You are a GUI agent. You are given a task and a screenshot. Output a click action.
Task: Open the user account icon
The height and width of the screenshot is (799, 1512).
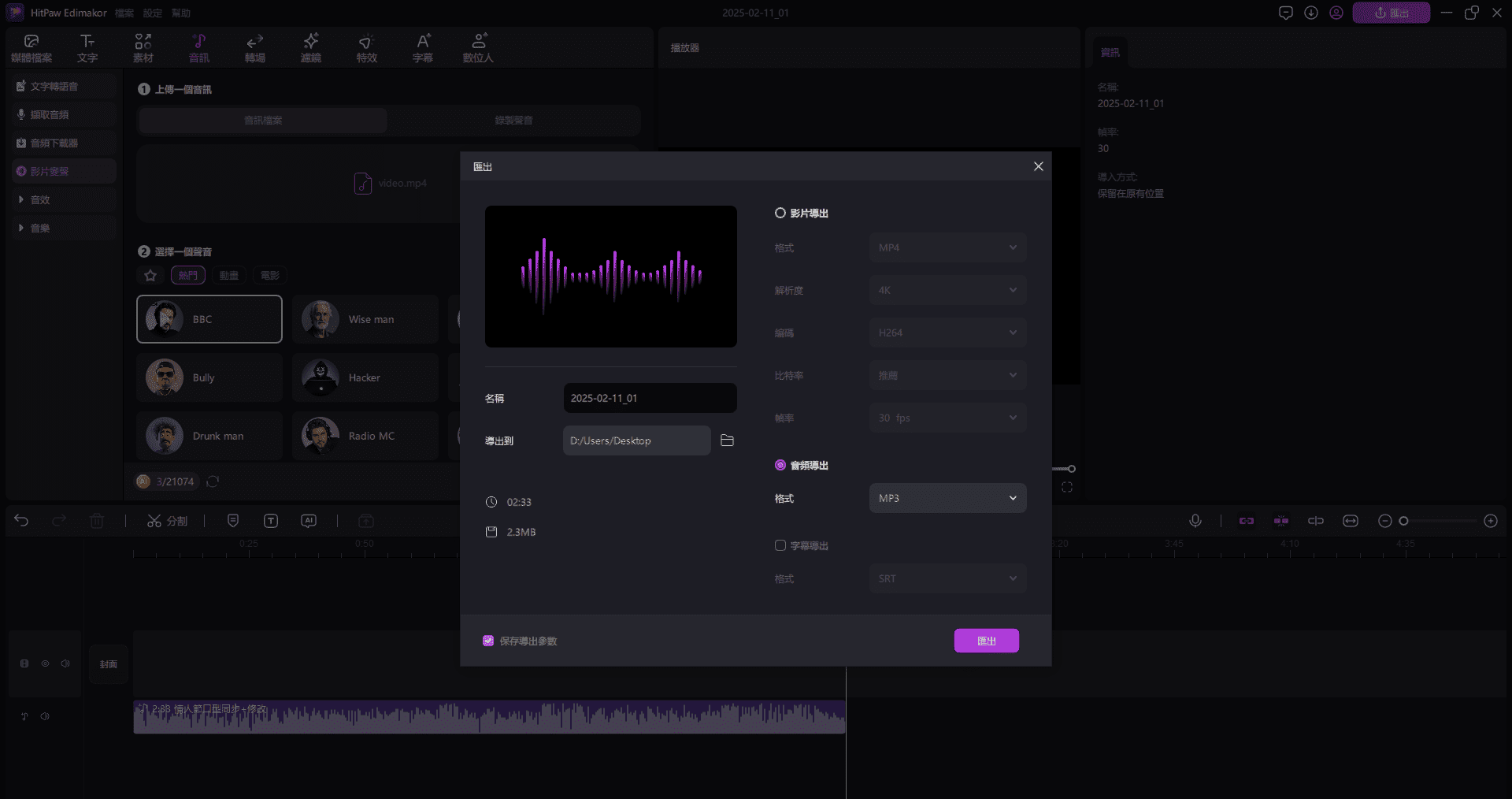pos(1336,13)
